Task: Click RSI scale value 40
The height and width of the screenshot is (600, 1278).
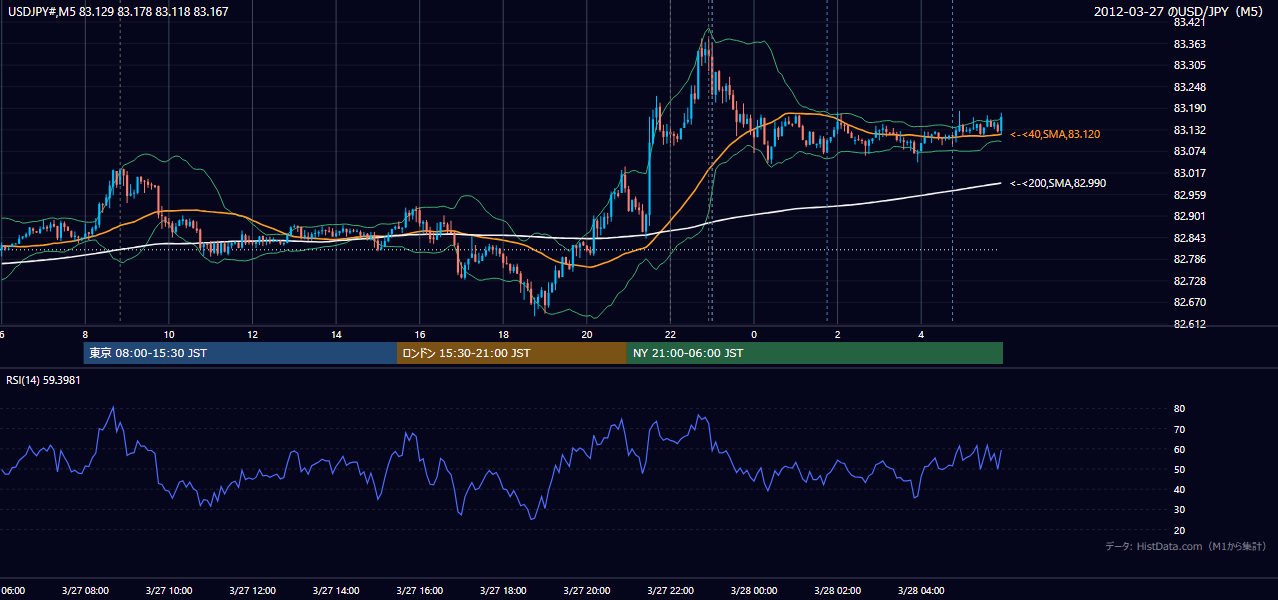Action: pos(1179,490)
